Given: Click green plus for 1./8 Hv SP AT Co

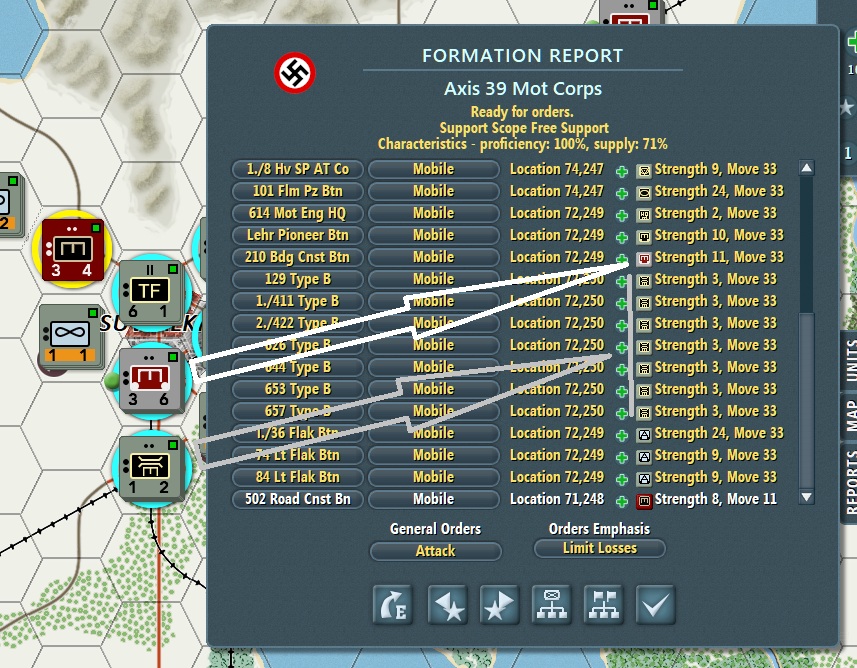Looking at the screenshot, I should [621, 172].
